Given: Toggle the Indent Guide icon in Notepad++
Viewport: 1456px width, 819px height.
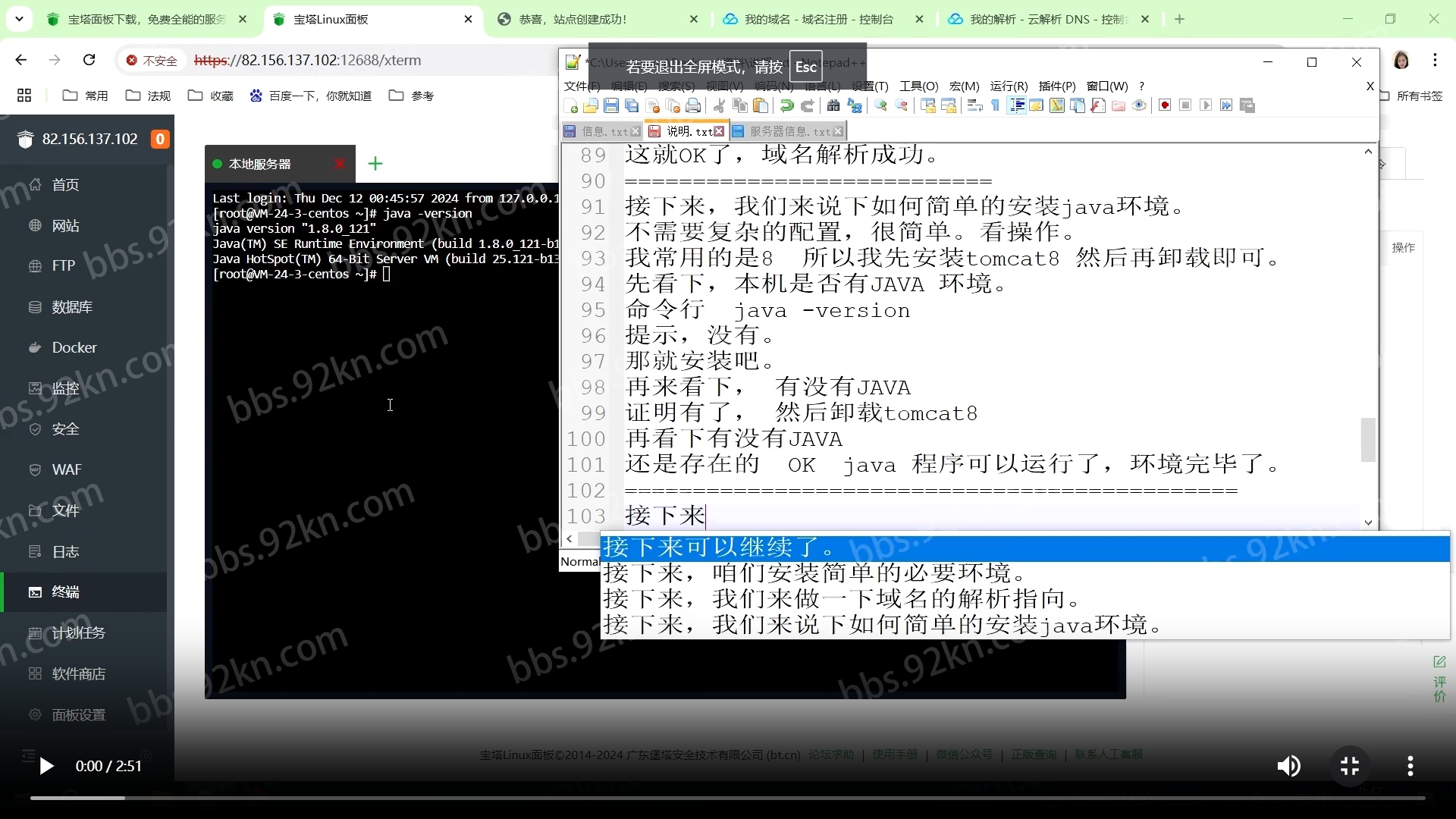Looking at the screenshot, I should pos(1017,106).
